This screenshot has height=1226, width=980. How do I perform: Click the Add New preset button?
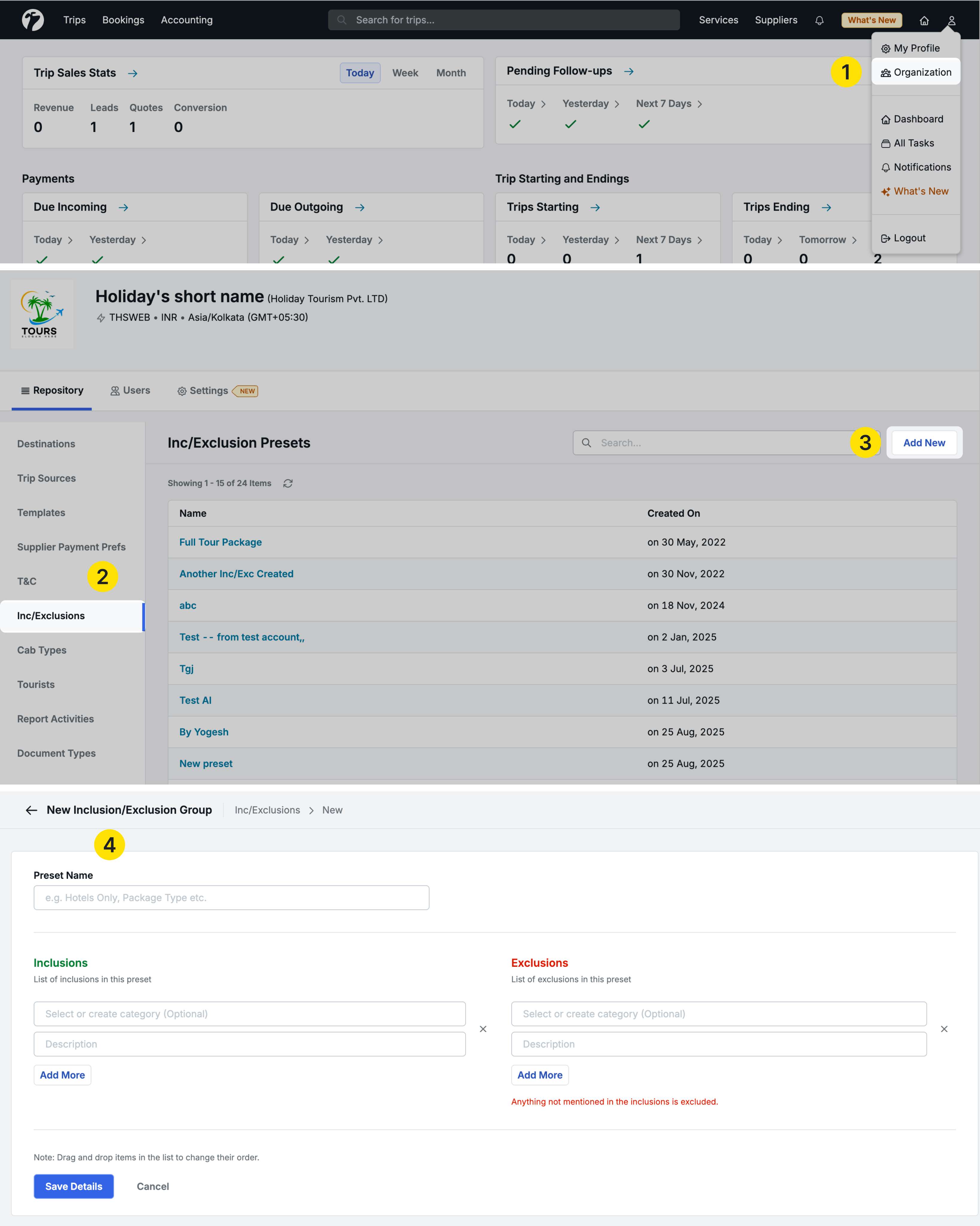(x=924, y=442)
